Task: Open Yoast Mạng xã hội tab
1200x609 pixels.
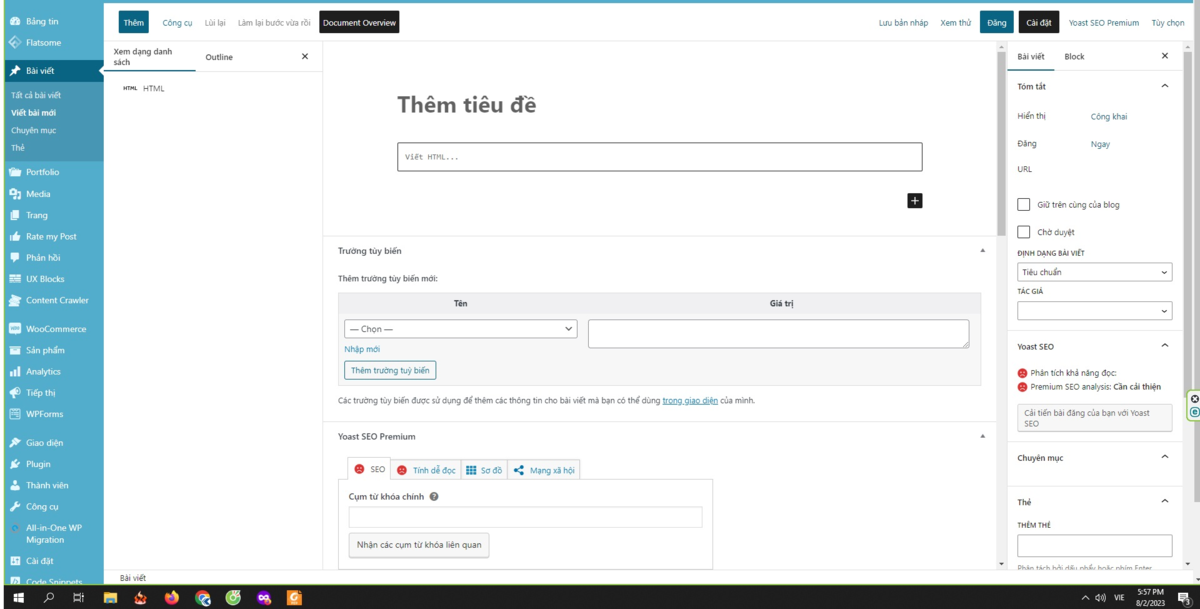Action: point(543,469)
